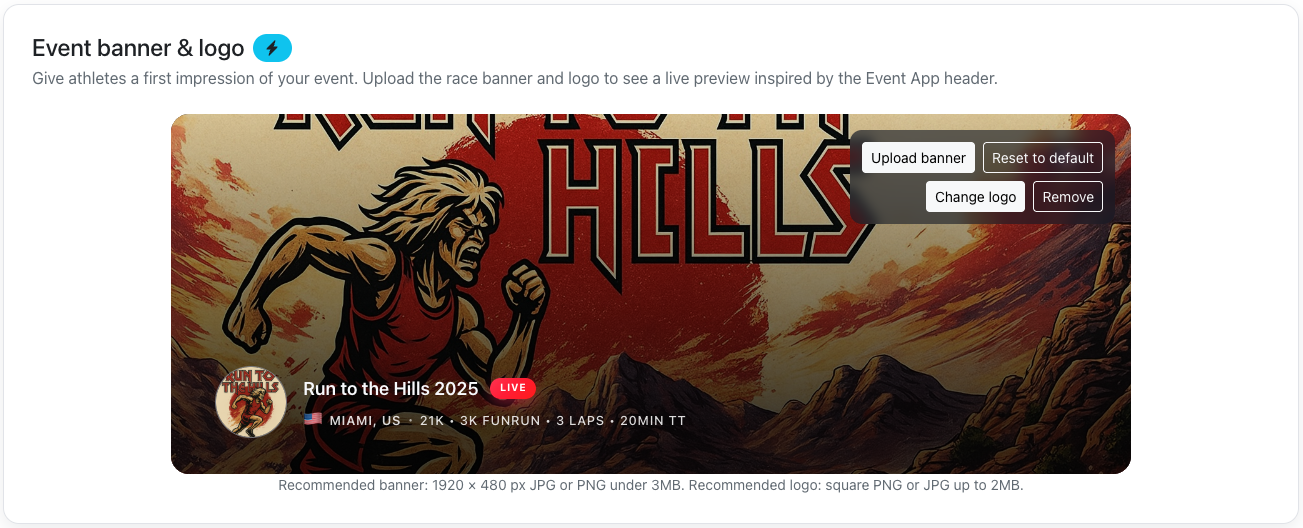Remove the event logo
This screenshot has width=1303, height=528.
coord(1068,197)
